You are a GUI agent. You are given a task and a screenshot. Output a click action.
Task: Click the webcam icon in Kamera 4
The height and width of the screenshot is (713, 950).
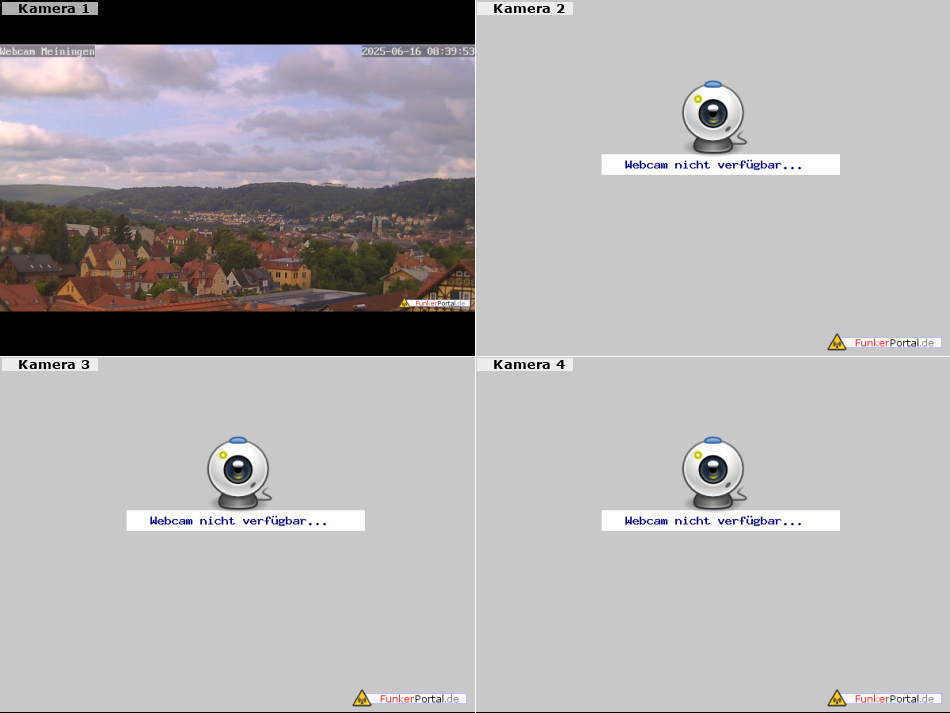714,473
